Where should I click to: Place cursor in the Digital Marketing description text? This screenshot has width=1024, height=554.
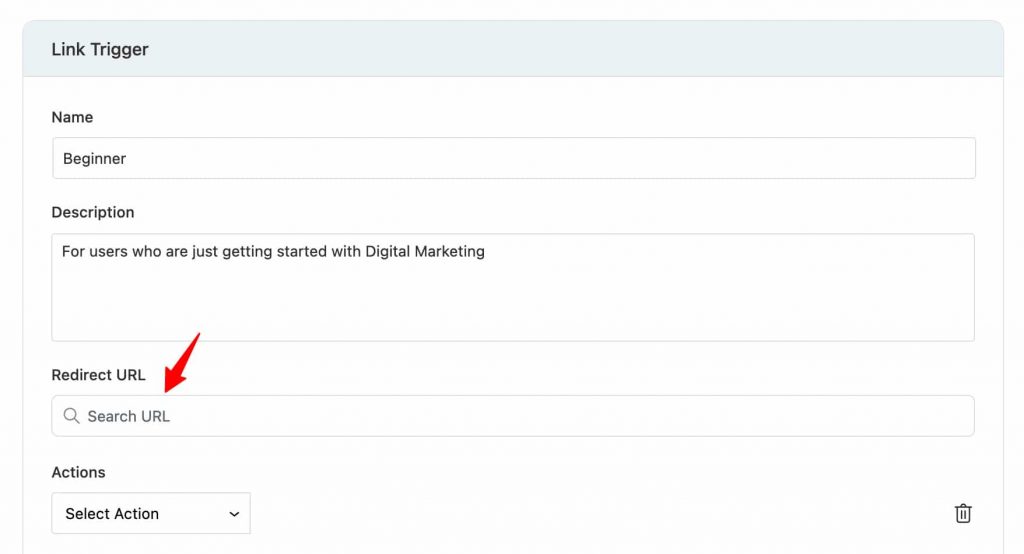(x=424, y=252)
